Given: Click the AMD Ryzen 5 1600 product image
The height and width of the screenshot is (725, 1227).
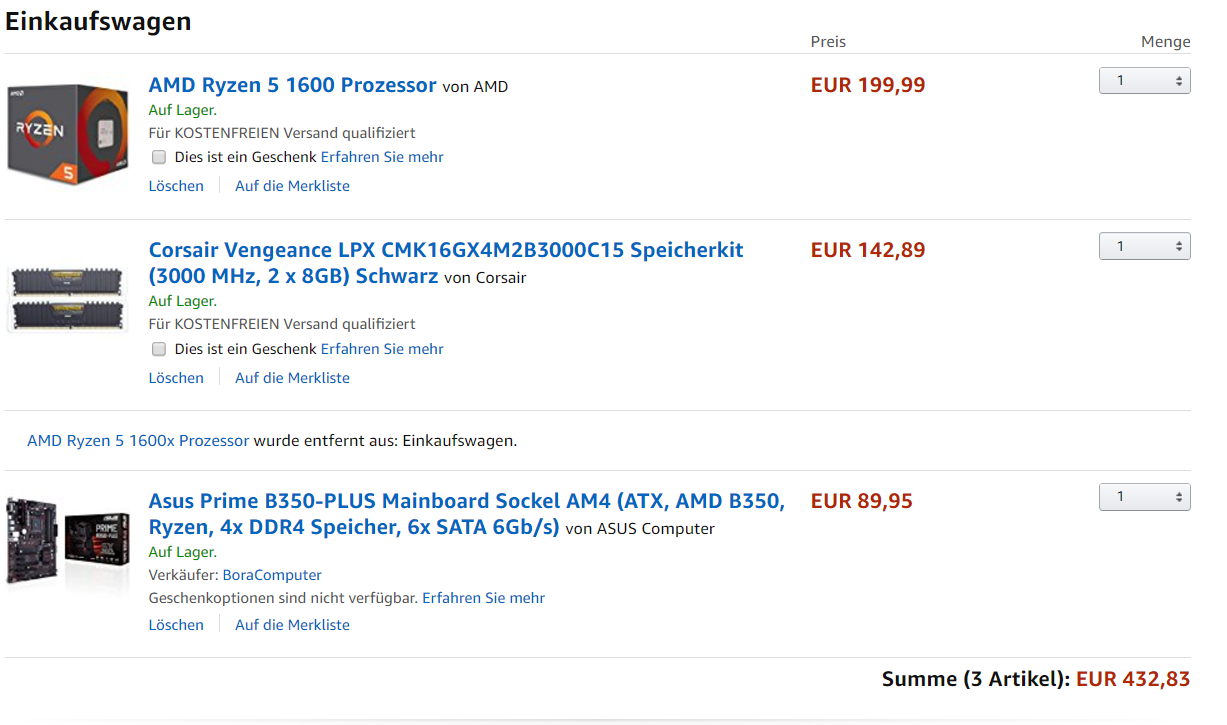Looking at the screenshot, I should pyautogui.click(x=68, y=130).
